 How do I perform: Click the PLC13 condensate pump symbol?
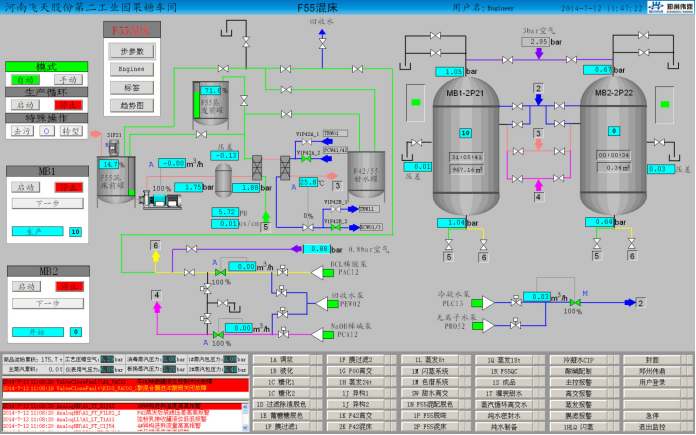click(x=482, y=303)
